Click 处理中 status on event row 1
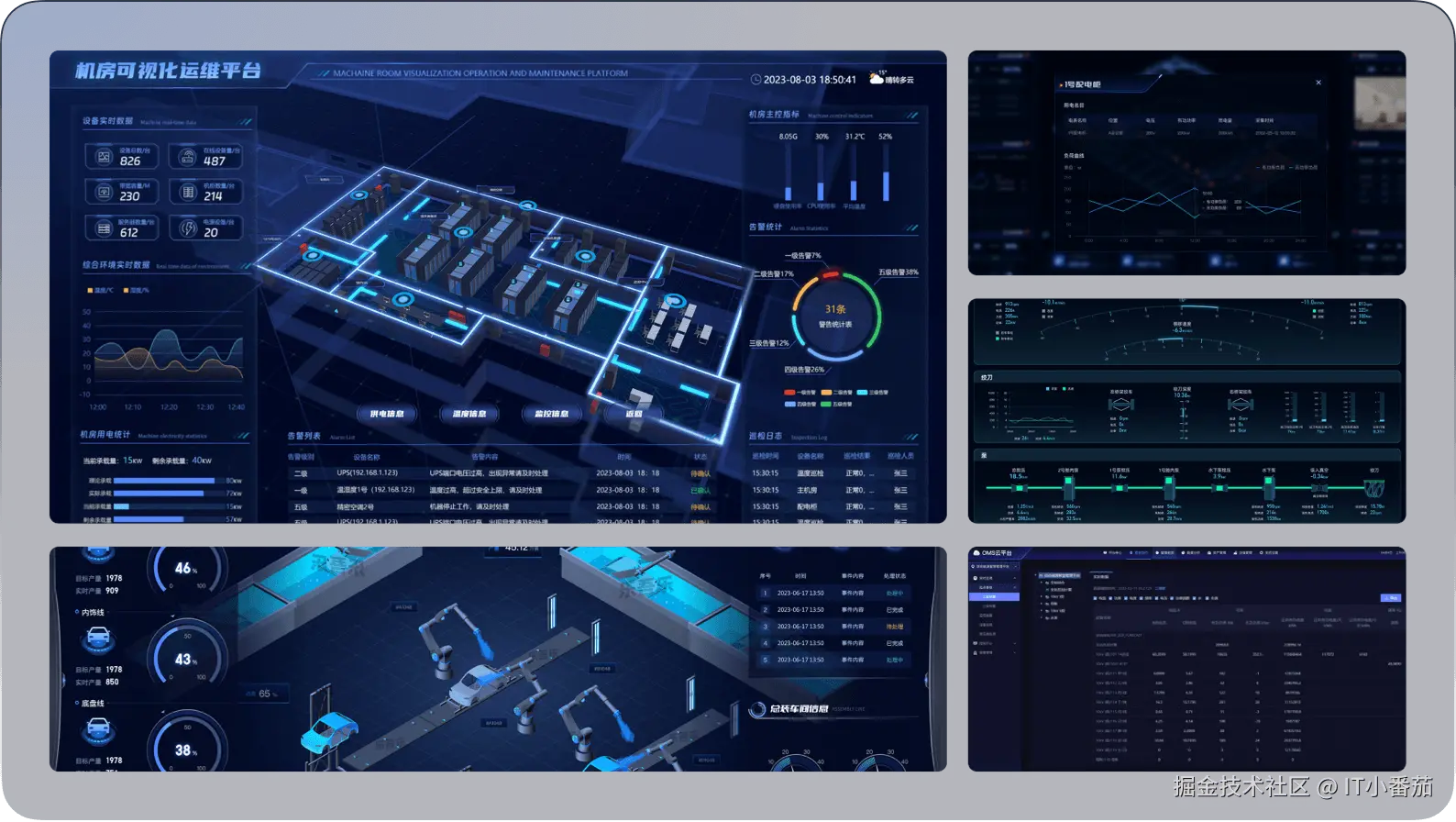Viewport: 1456px width, 822px height. click(x=895, y=594)
